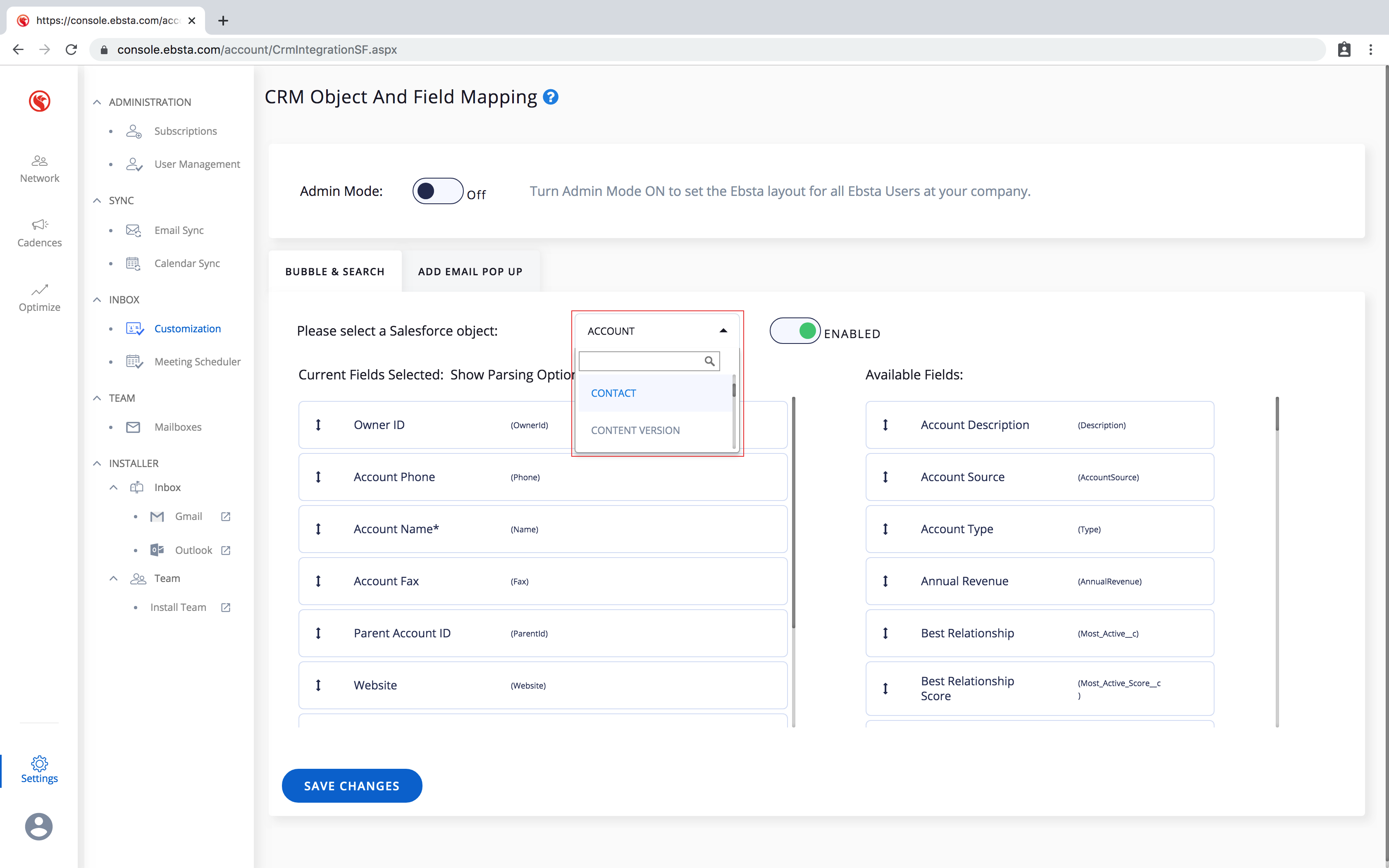Disable the ENABLED object toggle
1389x868 pixels.
(795, 331)
